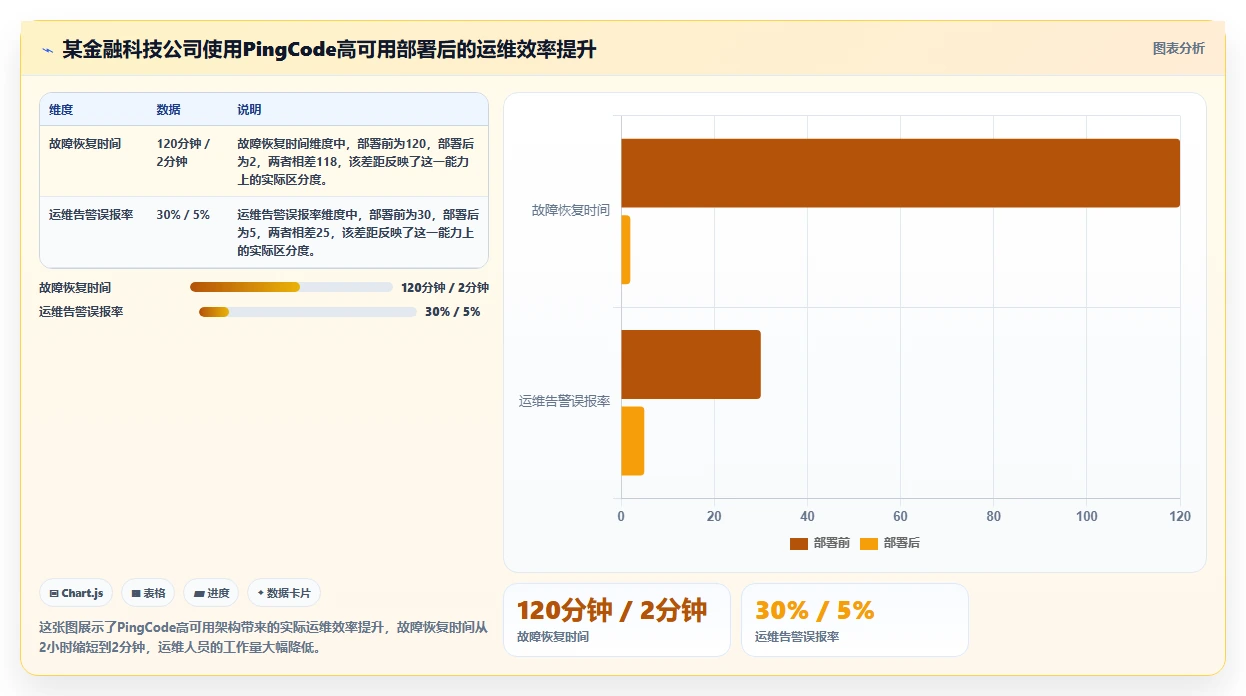This screenshot has height=696, width=1246.
Task: Click 故障恢复时间 cell in table
Action: click(x=85, y=144)
